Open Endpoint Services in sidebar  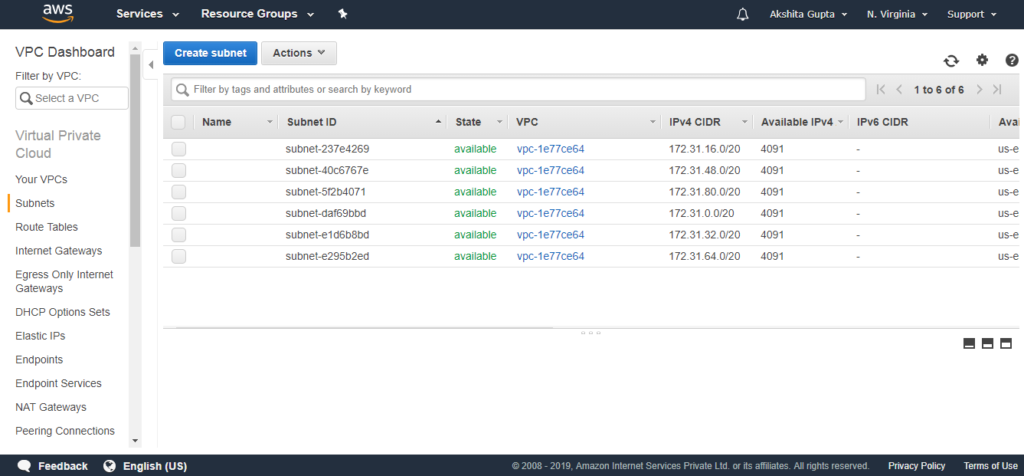pos(58,383)
